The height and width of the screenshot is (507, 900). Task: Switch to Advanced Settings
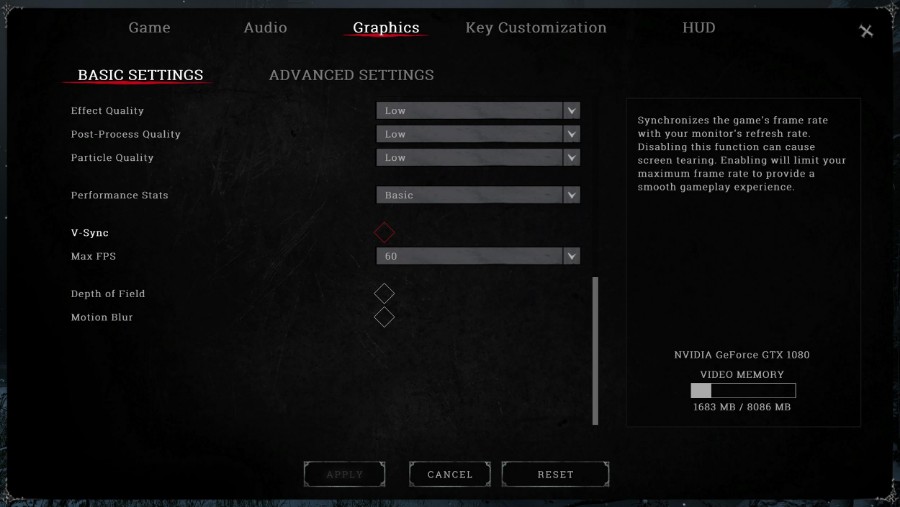(351, 75)
